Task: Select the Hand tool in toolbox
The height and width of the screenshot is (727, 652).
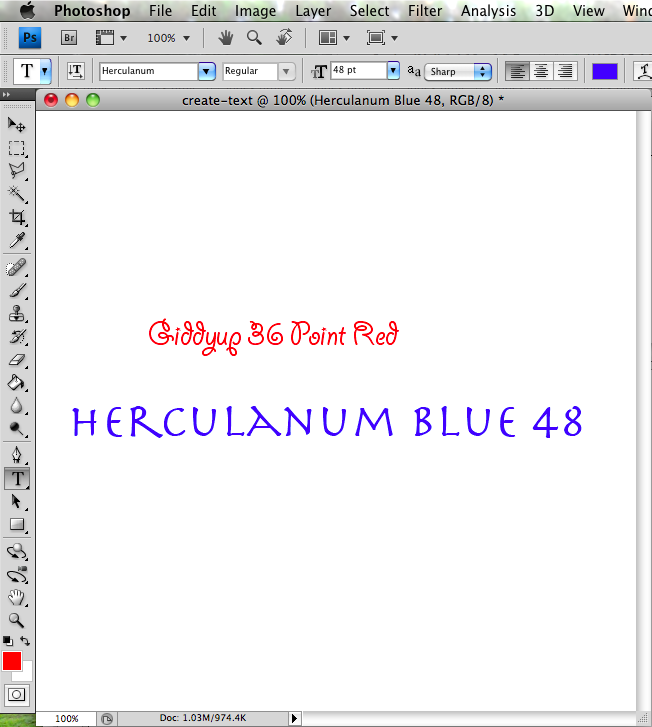Action: (17, 597)
